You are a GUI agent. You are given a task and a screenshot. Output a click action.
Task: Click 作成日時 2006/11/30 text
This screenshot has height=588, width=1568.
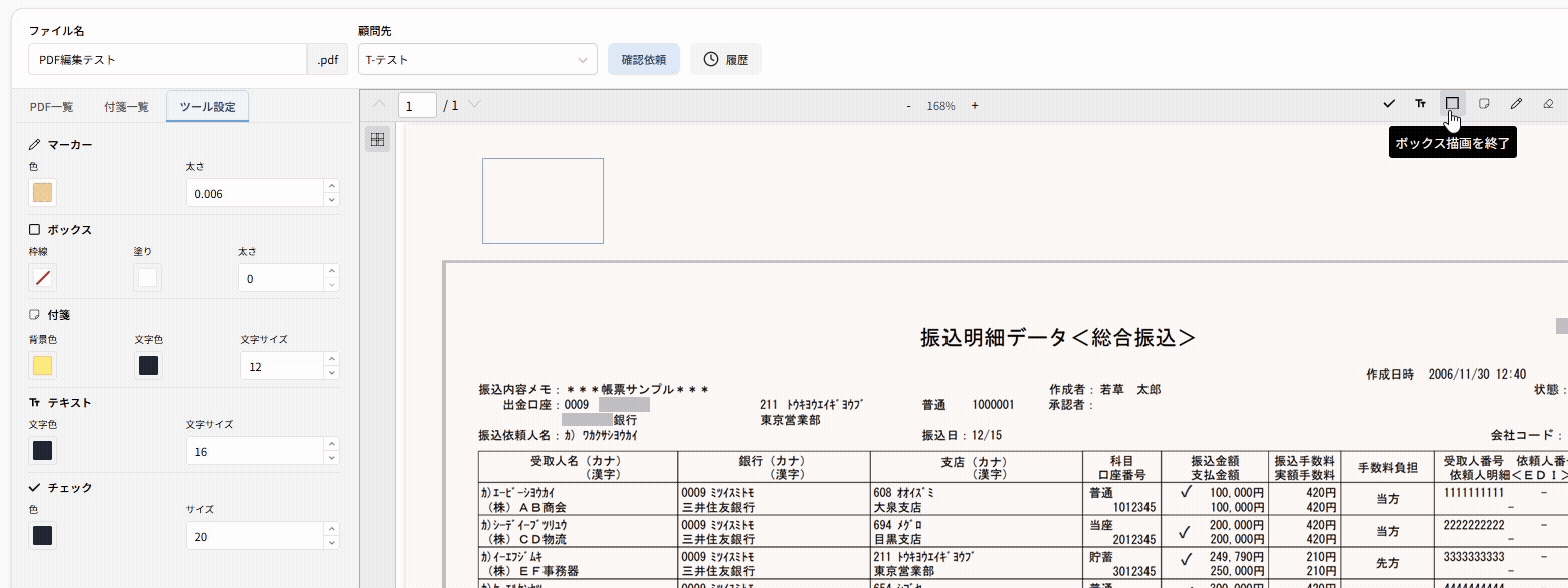[1446, 373]
